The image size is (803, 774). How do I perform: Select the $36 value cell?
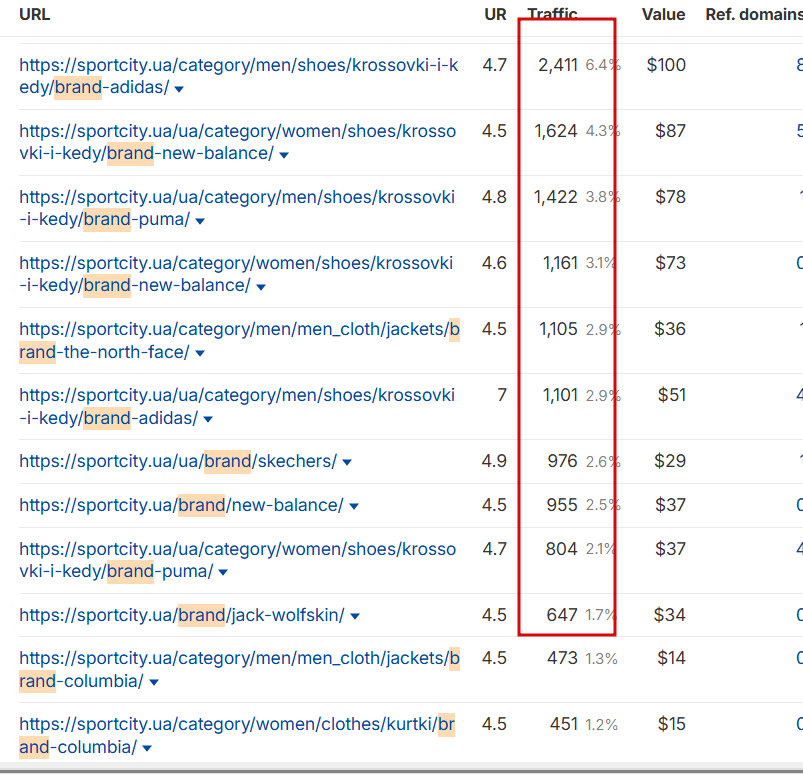click(670, 329)
